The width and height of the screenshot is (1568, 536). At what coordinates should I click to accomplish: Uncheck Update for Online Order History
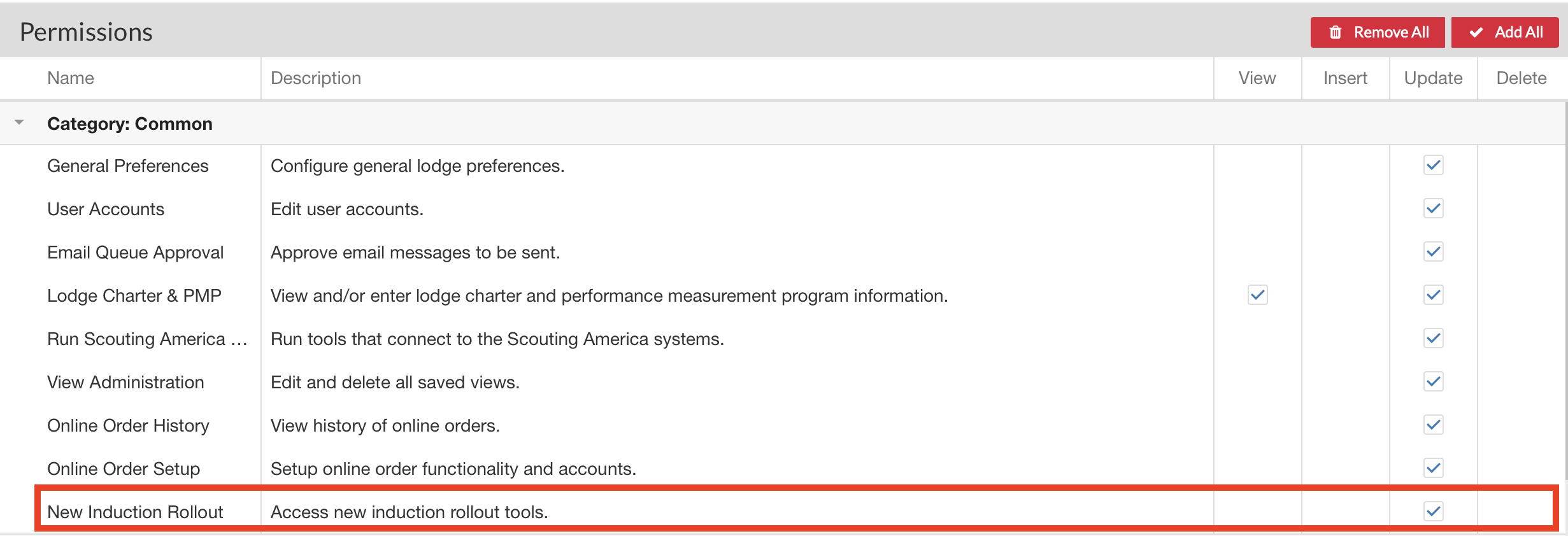(1433, 425)
